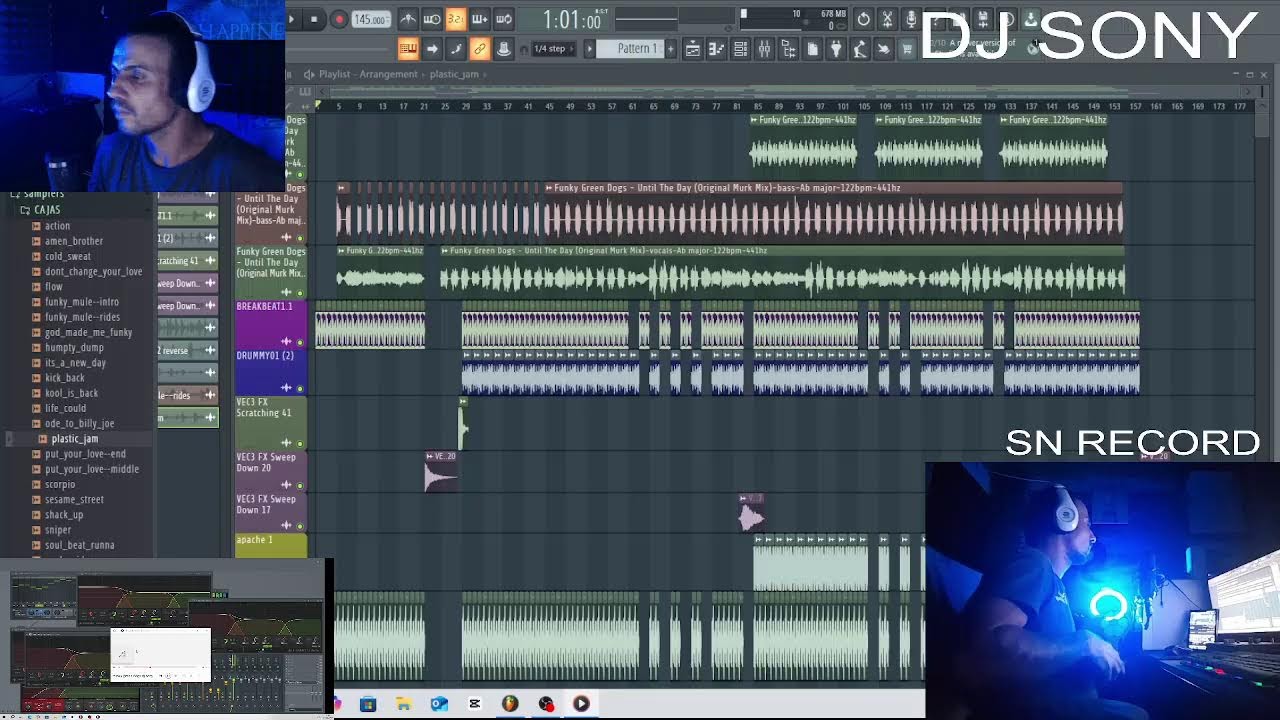The width and height of the screenshot is (1280, 720).
Task: Click the Stop playback button
Action: pos(314,19)
